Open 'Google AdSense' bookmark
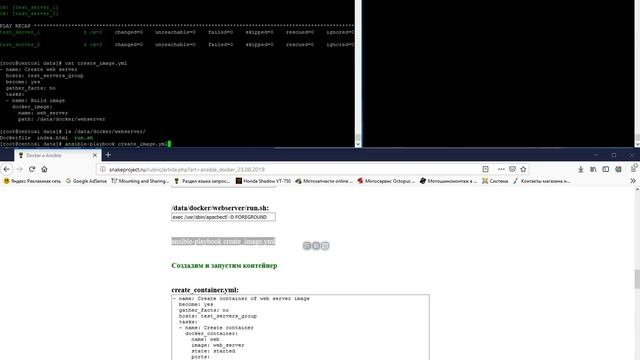Screen dimensions: 640x360 tap(86, 181)
